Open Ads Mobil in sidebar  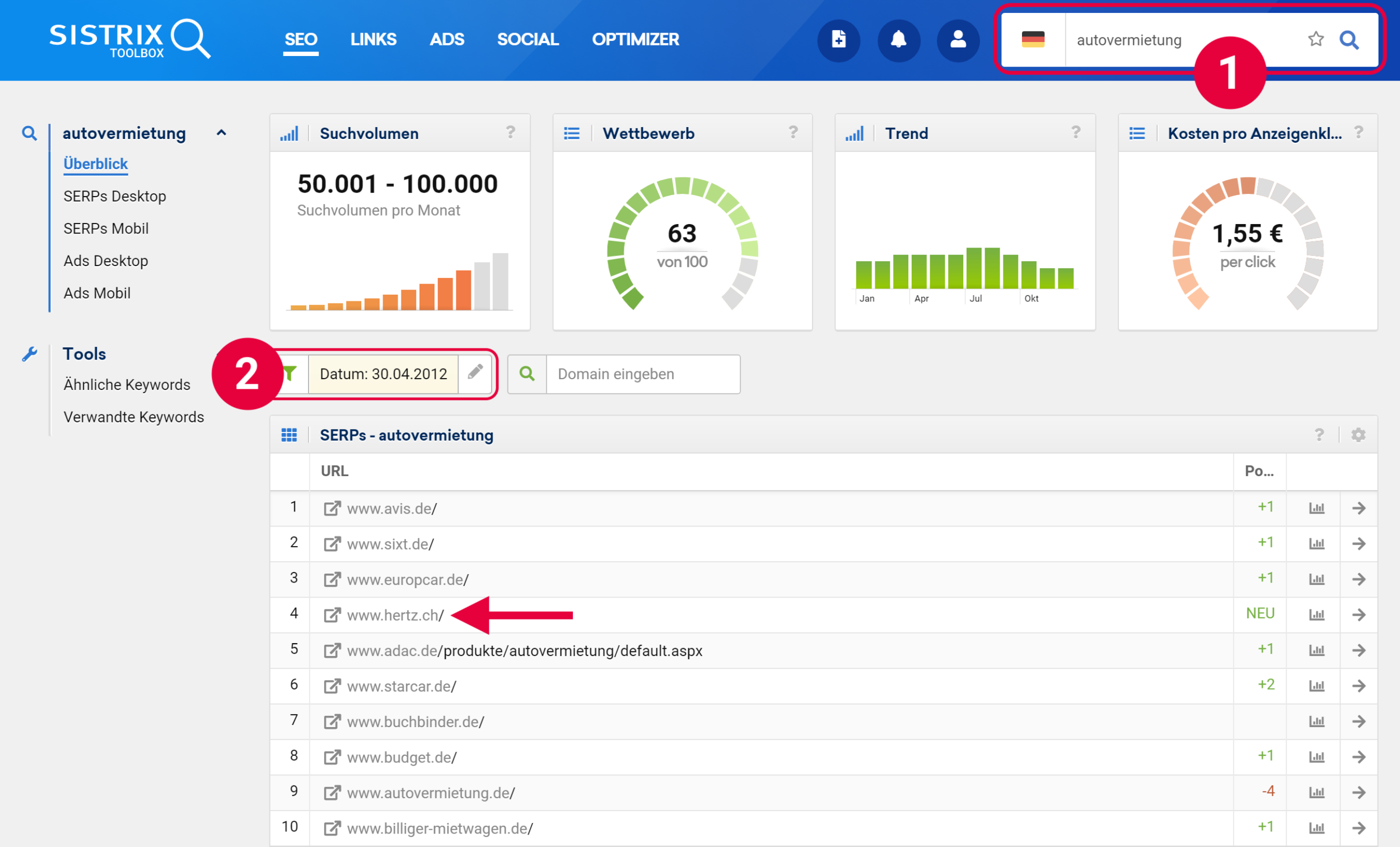[x=96, y=294]
